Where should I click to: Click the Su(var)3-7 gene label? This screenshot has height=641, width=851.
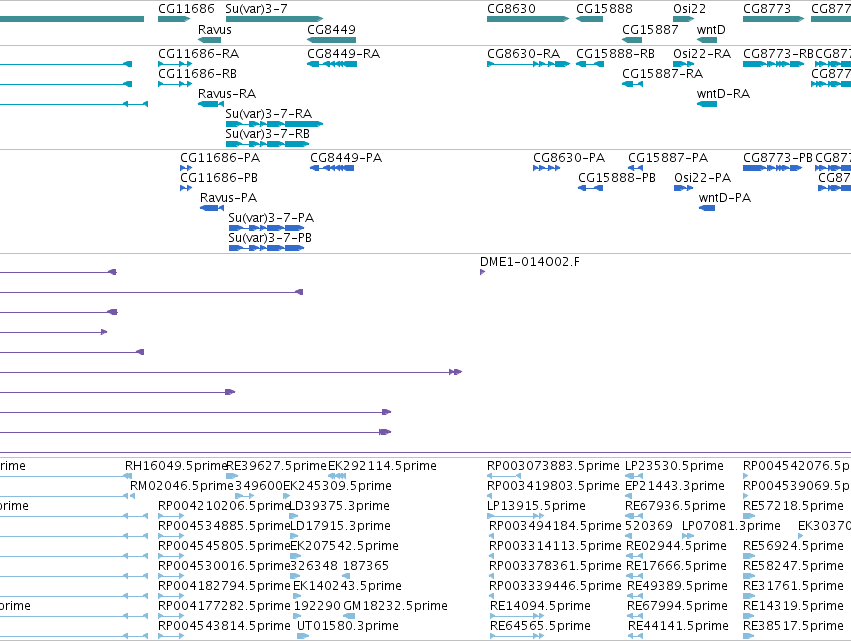(x=256, y=9)
